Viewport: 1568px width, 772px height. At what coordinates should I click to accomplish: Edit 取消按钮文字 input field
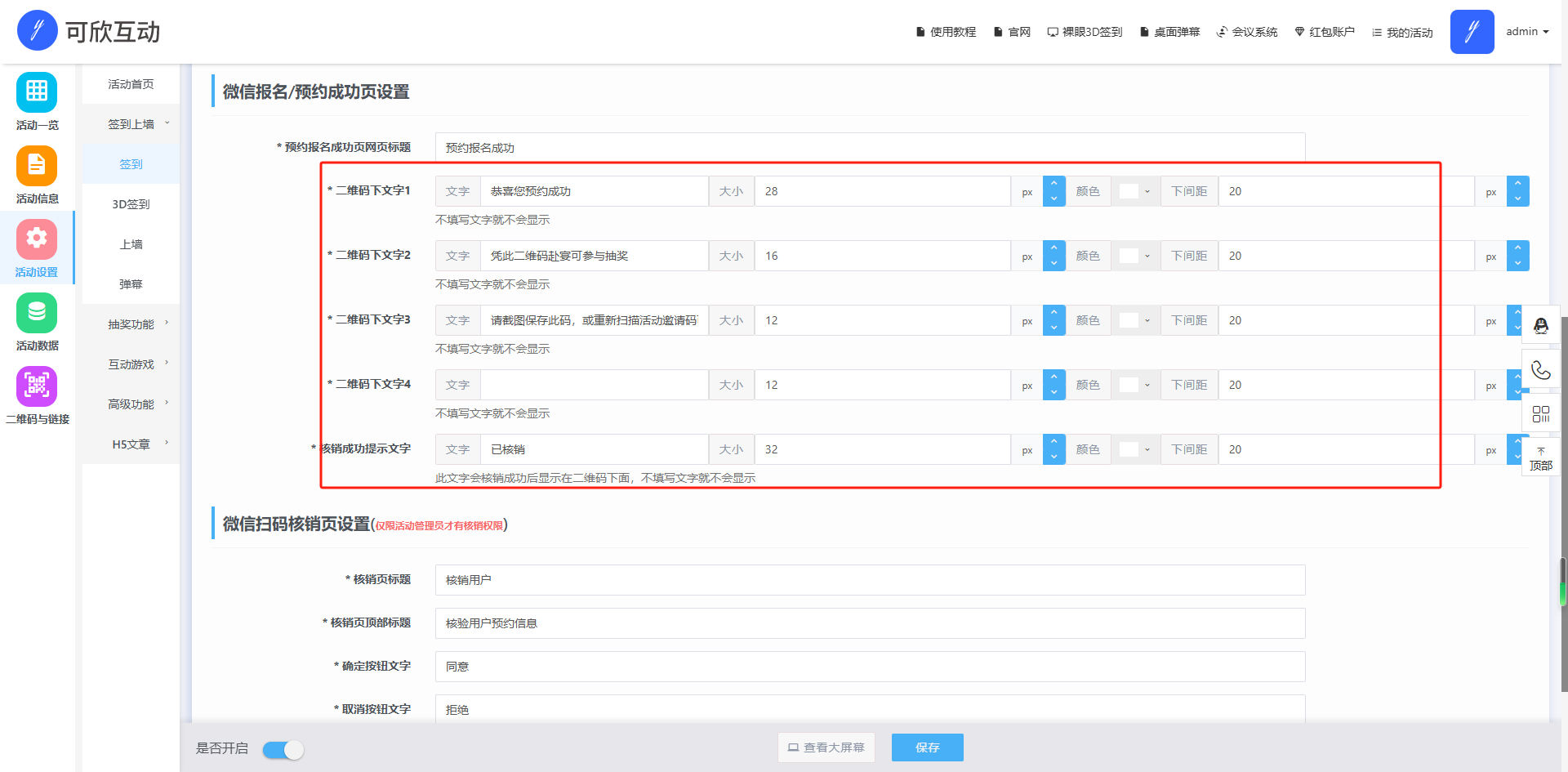tap(870, 709)
